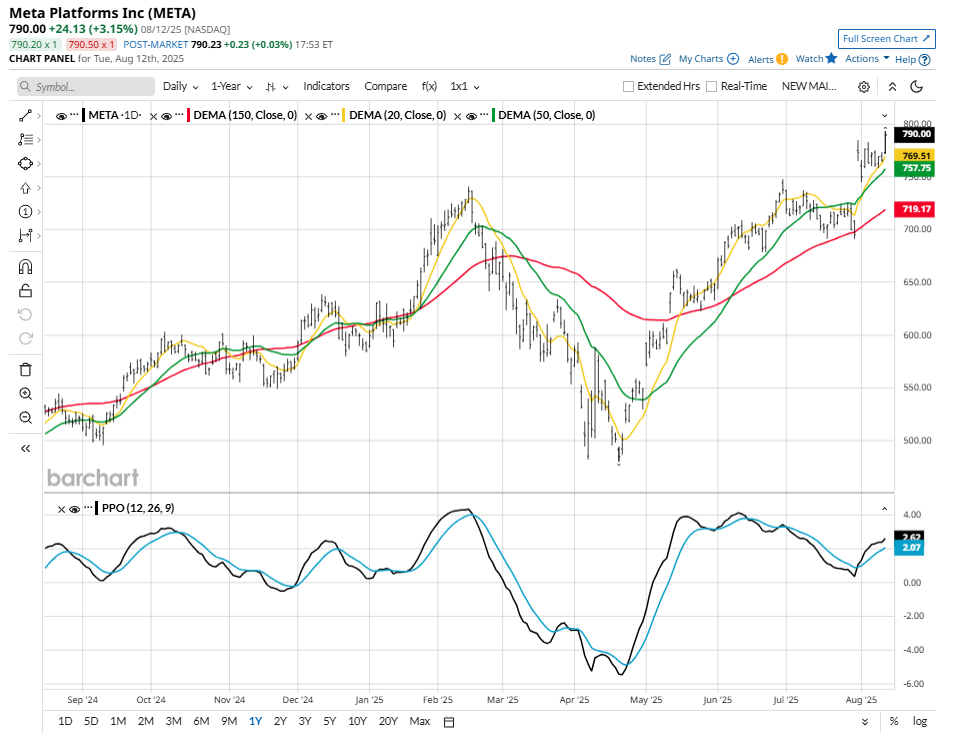Open chart settings gear icon
Screen dimensions: 962x747
(x=864, y=87)
